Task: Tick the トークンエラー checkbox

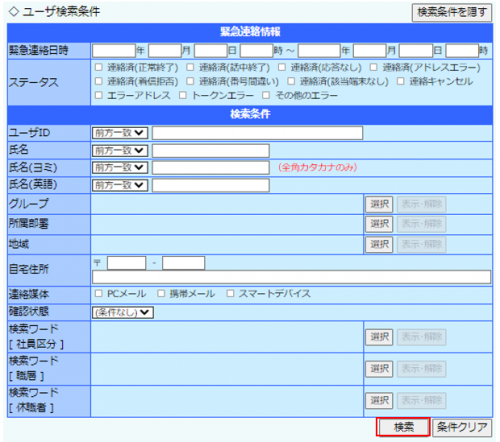Action: [183, 95]
